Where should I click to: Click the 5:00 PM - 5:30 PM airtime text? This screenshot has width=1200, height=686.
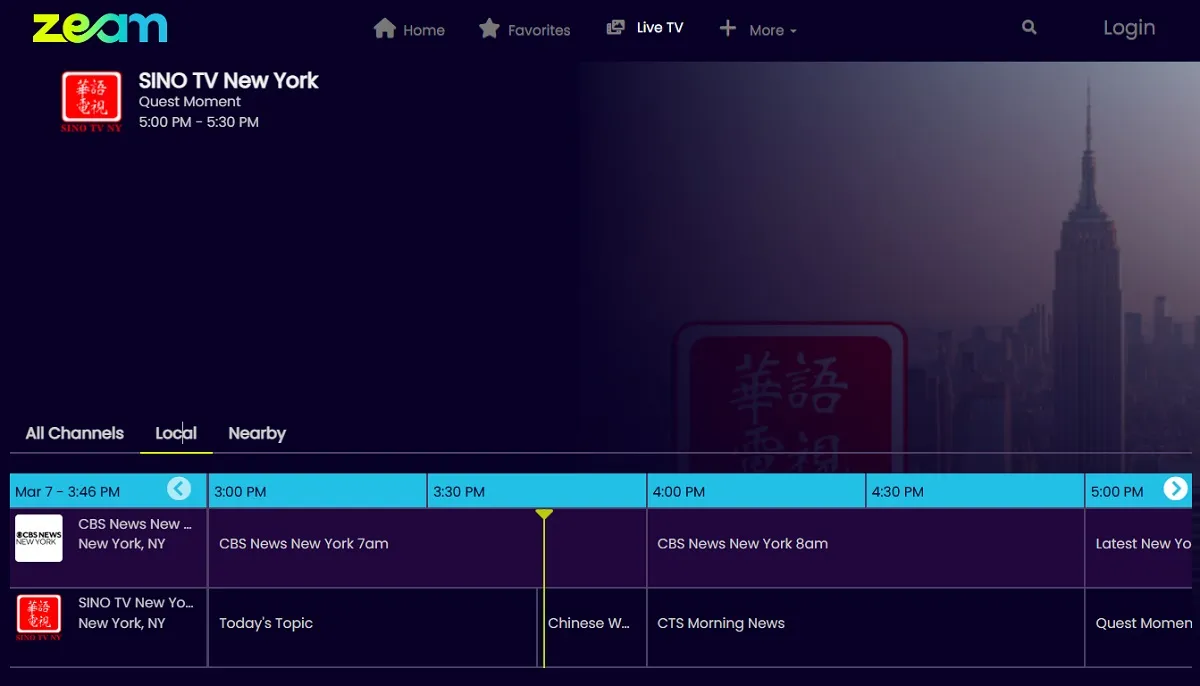pos(198,122)
